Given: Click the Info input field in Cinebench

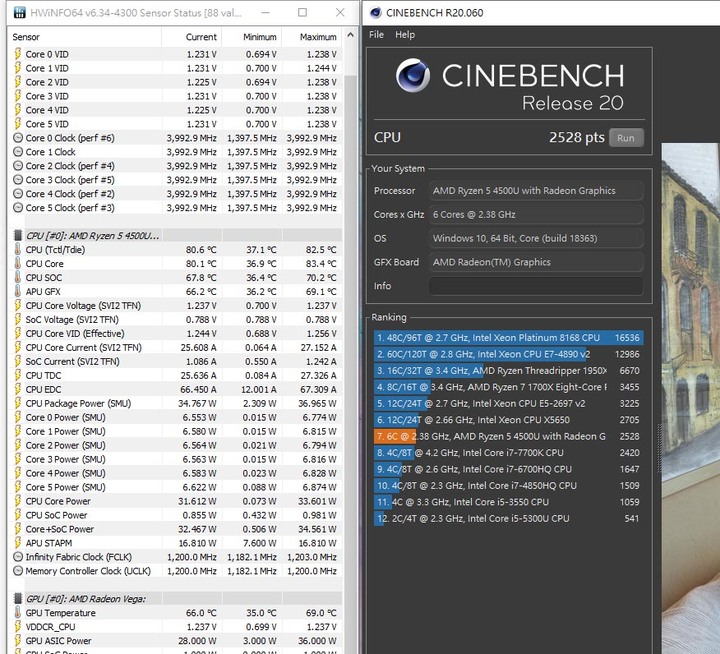Looking at the screenshot, I should pyautogui.click(x=536, y=286).
